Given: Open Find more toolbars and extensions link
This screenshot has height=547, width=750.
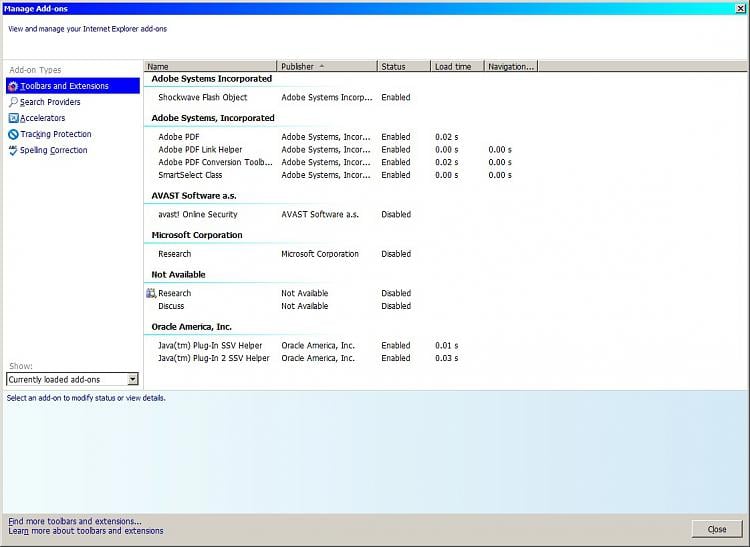Looking at the screenshot, I should (x=75, y=521).
